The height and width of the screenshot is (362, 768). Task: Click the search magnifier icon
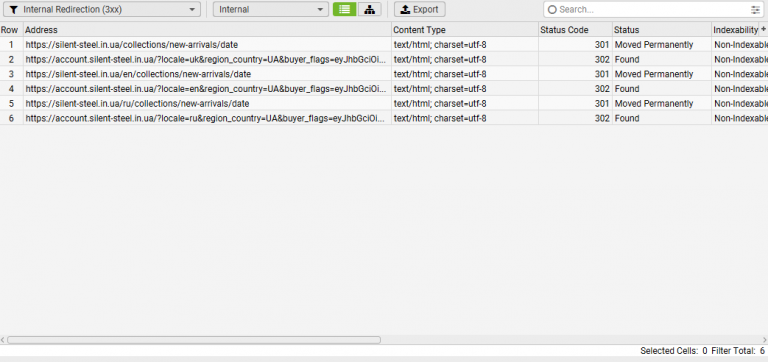(x=552, y=9)
